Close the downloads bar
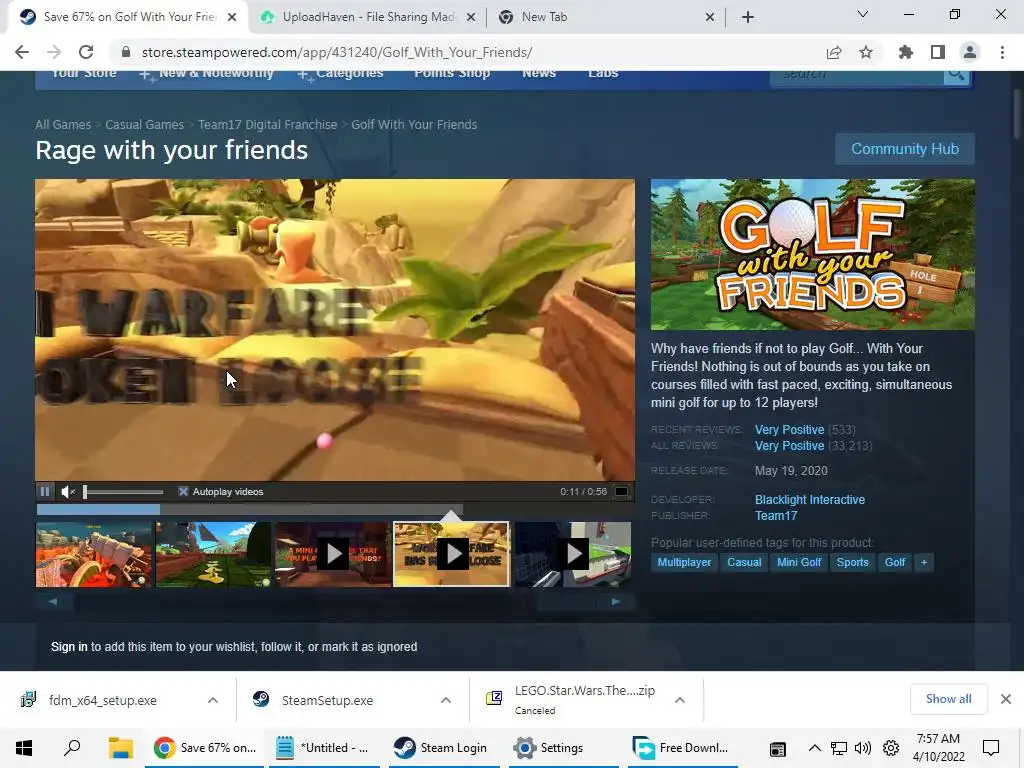Screen dimensions: 1024x768 point(1006,699)
